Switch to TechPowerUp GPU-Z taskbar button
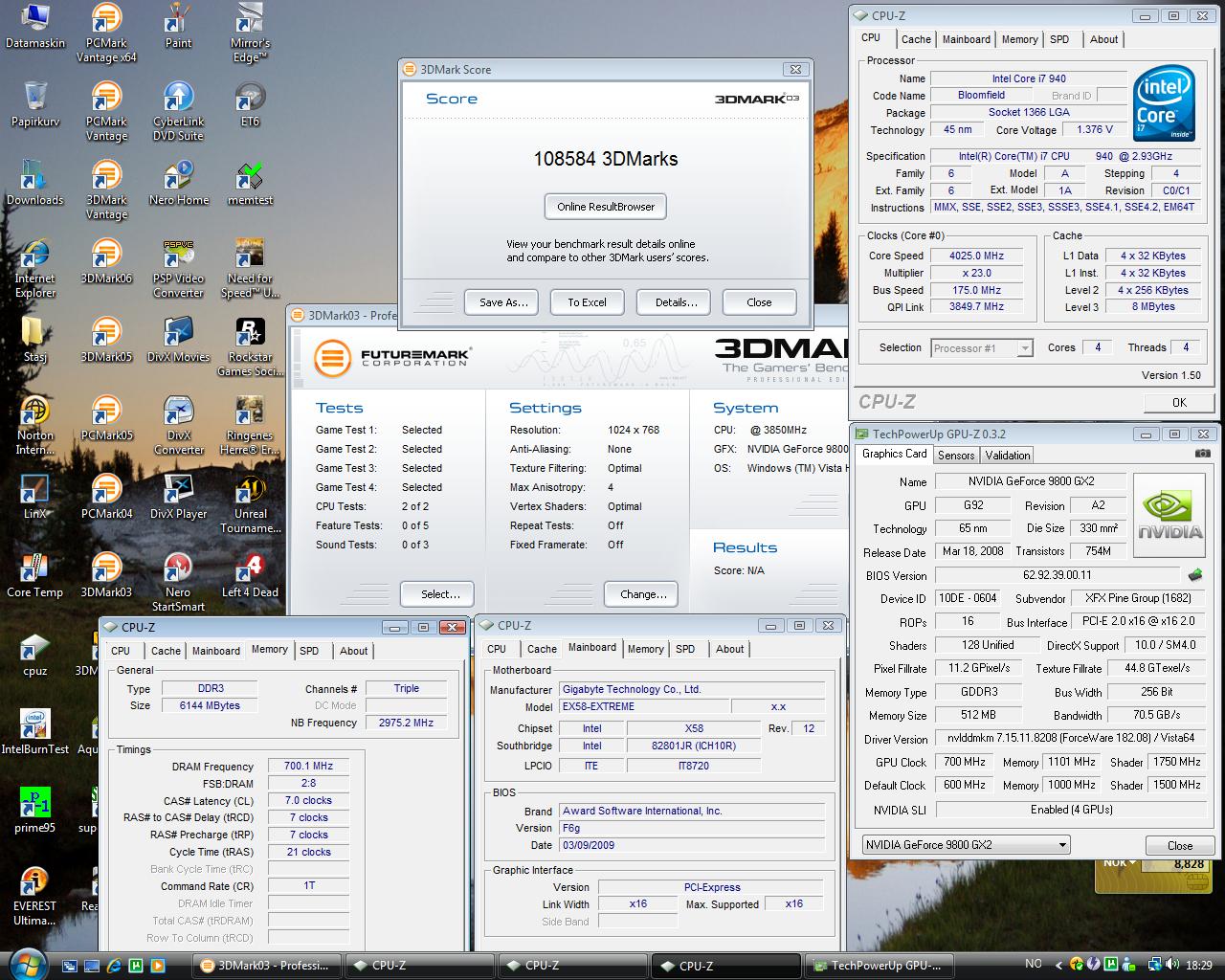 [880, 966]
